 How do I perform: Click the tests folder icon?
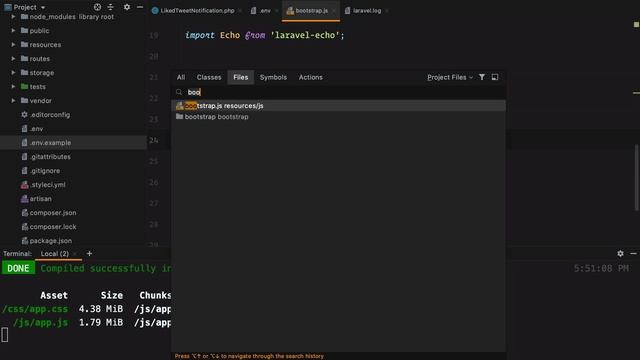(x=24, y=87)
